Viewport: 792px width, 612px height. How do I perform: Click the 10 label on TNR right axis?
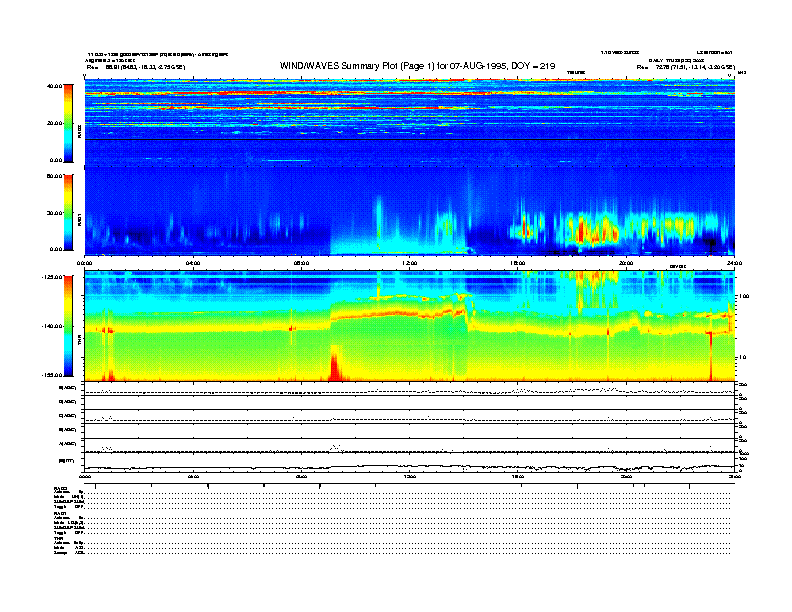tap(743, 358)
